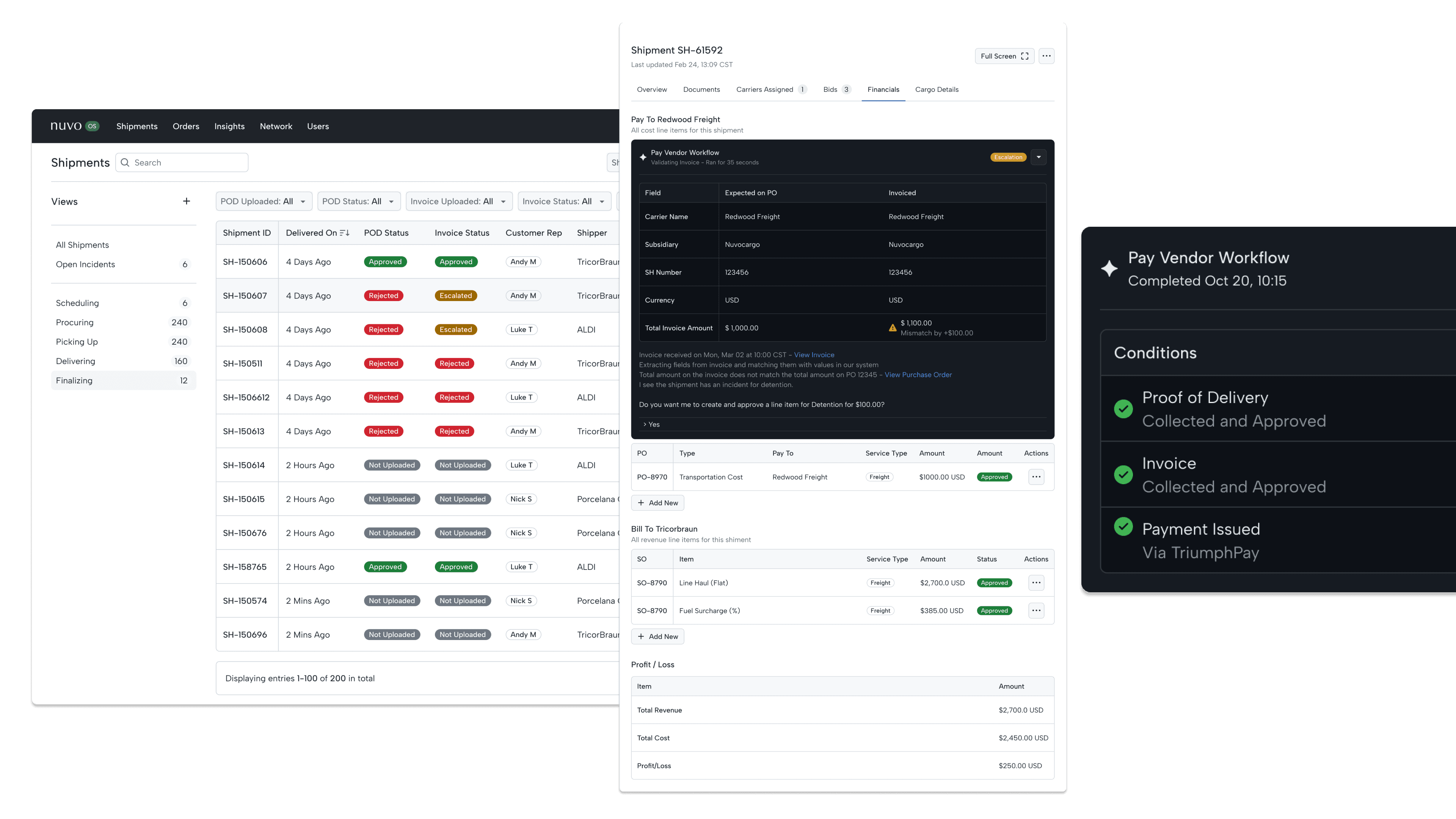Click the Shipment ID column header
The width and height of the screenshot is (1456, 819).
[x=246, y=233]
